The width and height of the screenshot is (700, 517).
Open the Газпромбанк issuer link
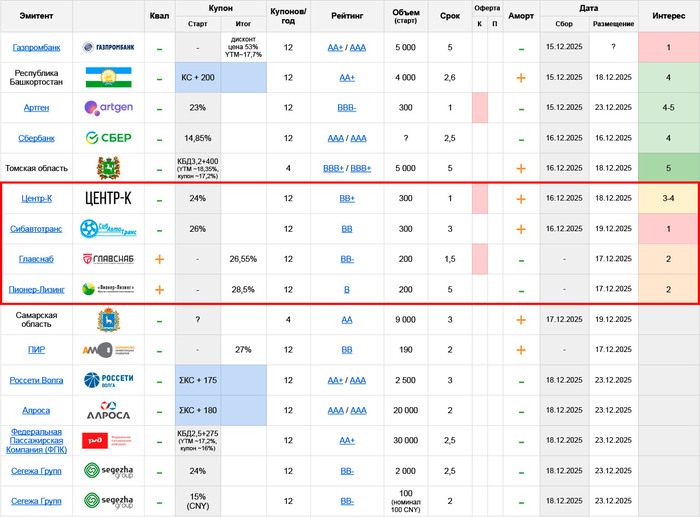tap(36, 47)
